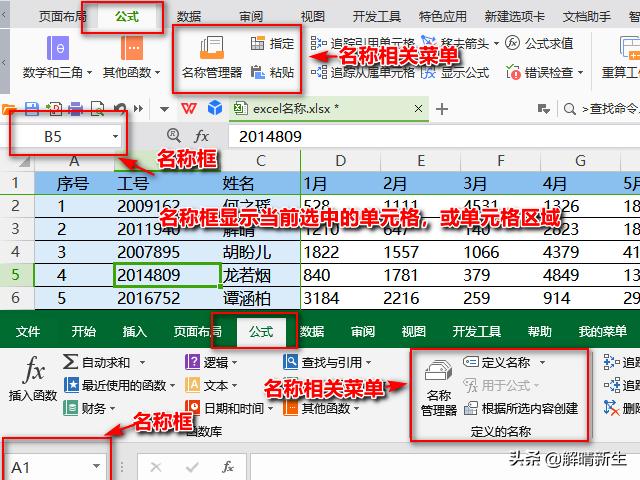This screenshot has width=640, height=480.
Task: Click the WPS home logo icon
Action: point(189,109)
